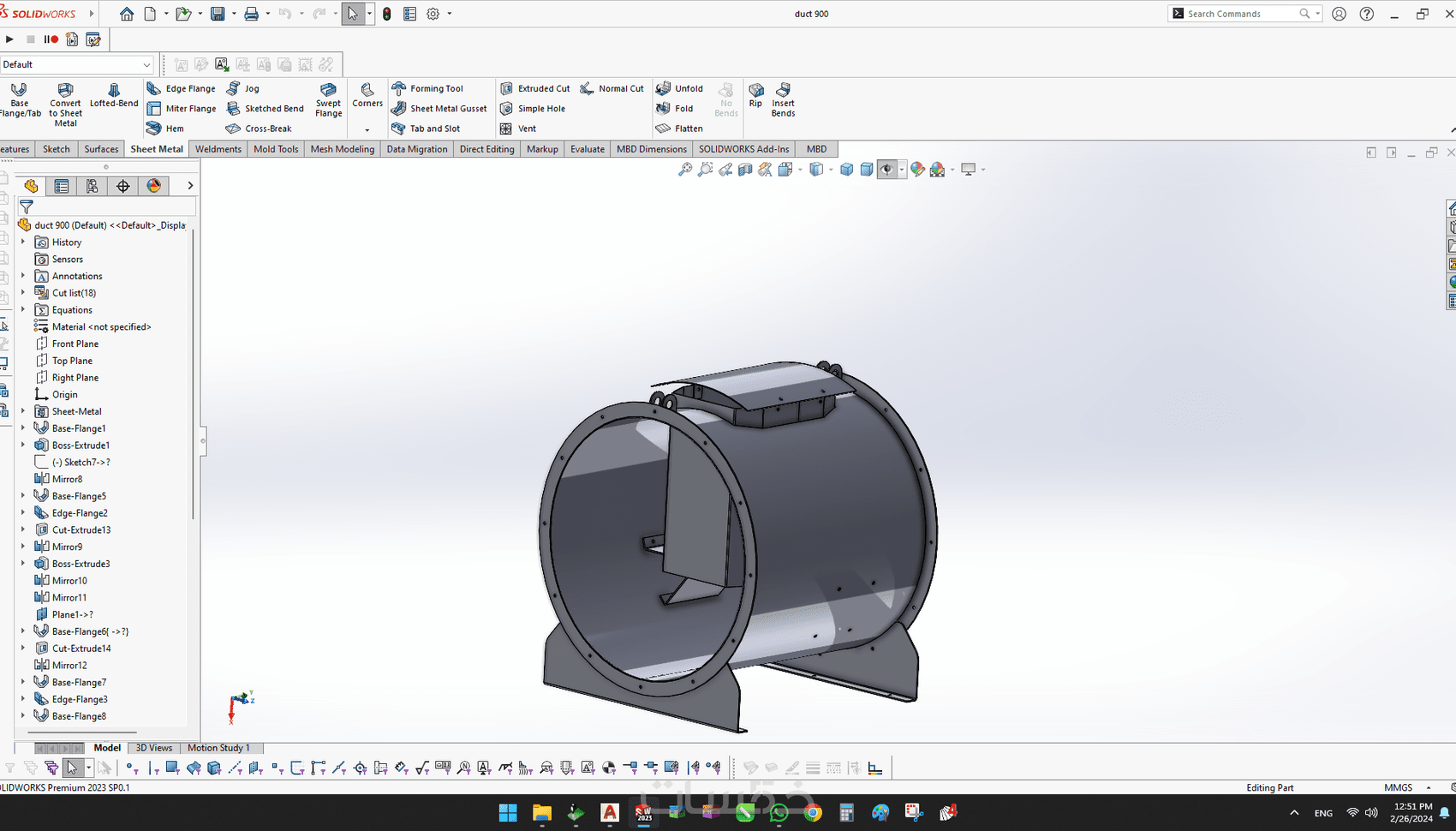Switch to the 3D Views tab
1456x831 pixels.
[154, 748]
